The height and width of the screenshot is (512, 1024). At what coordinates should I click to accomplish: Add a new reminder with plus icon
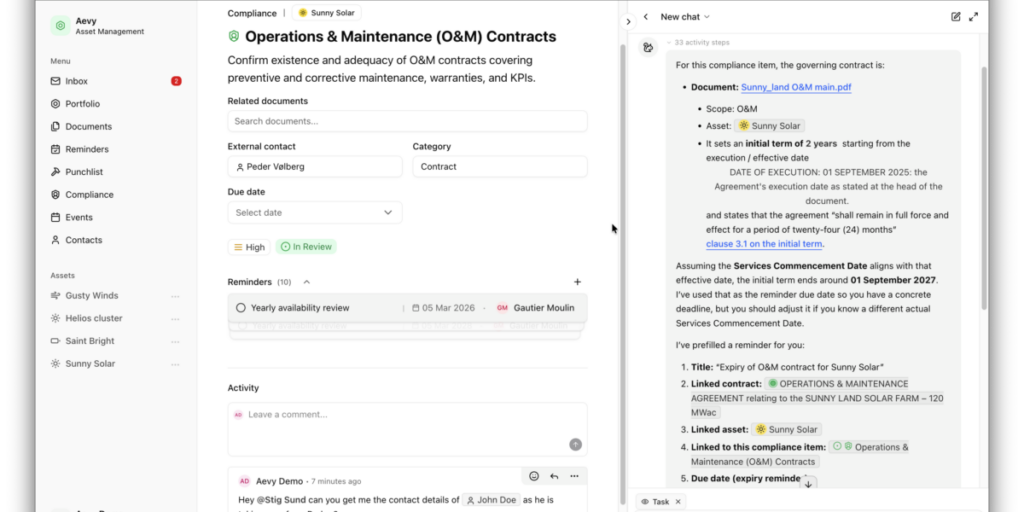577,282
